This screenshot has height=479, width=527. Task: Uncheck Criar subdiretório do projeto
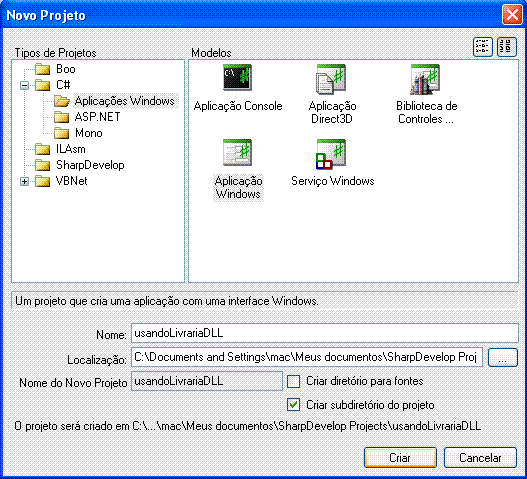click(293, 405)
